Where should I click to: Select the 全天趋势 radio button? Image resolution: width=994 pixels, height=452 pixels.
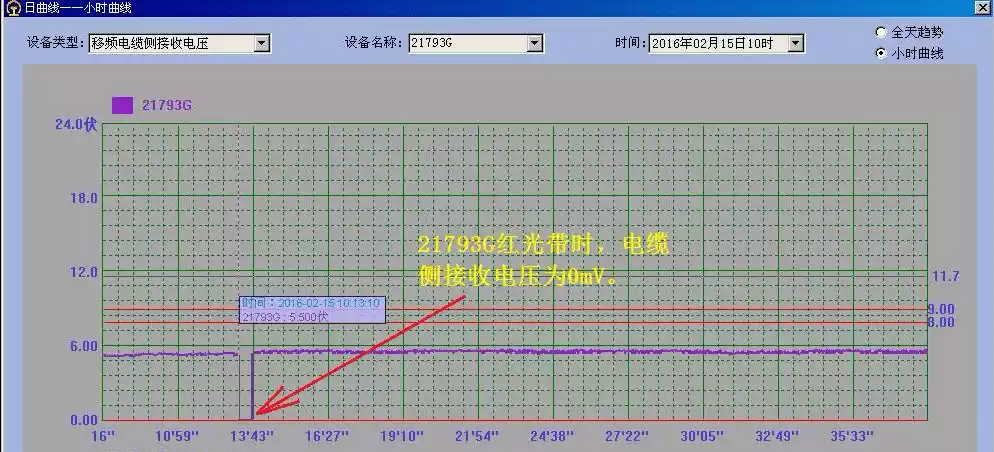point(881,32)
